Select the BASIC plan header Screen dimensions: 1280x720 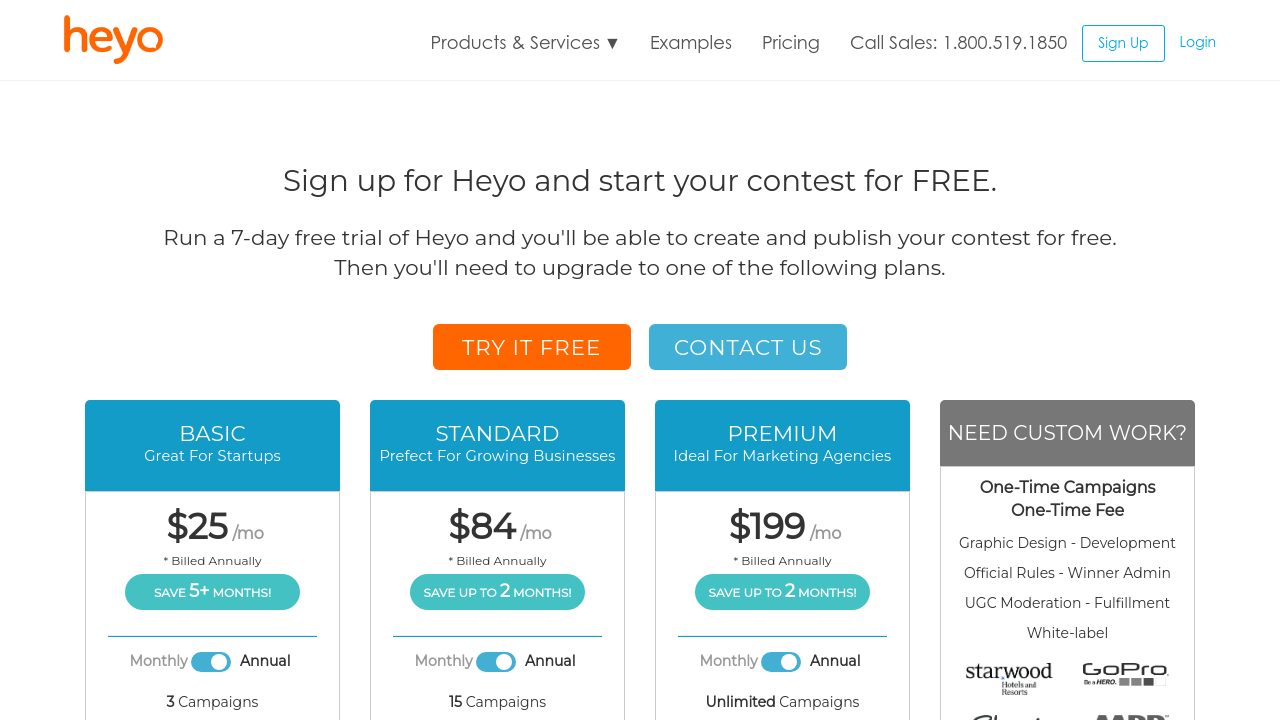(212, 445)
